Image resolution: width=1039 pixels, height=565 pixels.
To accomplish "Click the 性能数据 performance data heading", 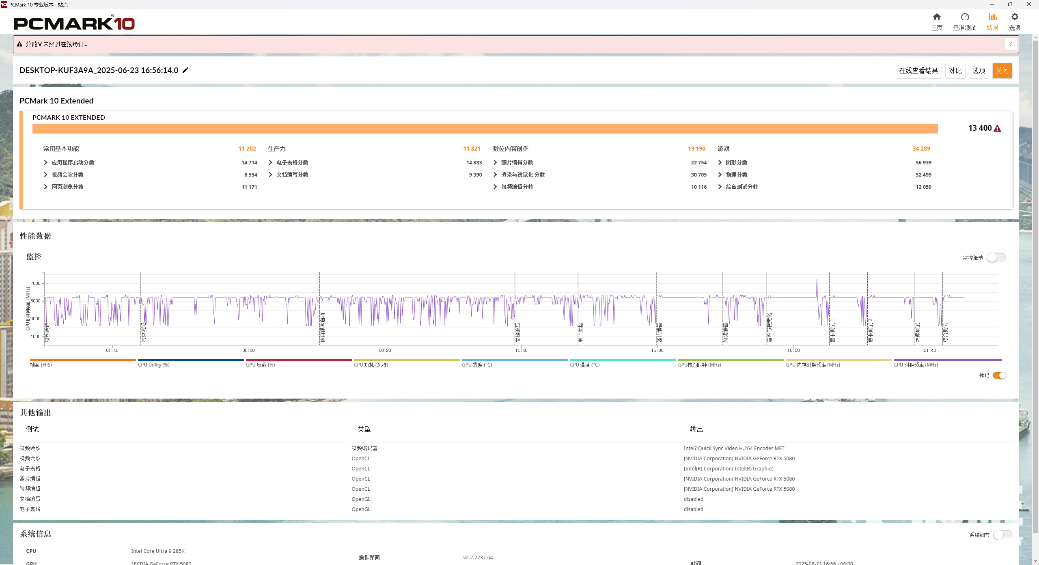I will (x=35, y=236).
